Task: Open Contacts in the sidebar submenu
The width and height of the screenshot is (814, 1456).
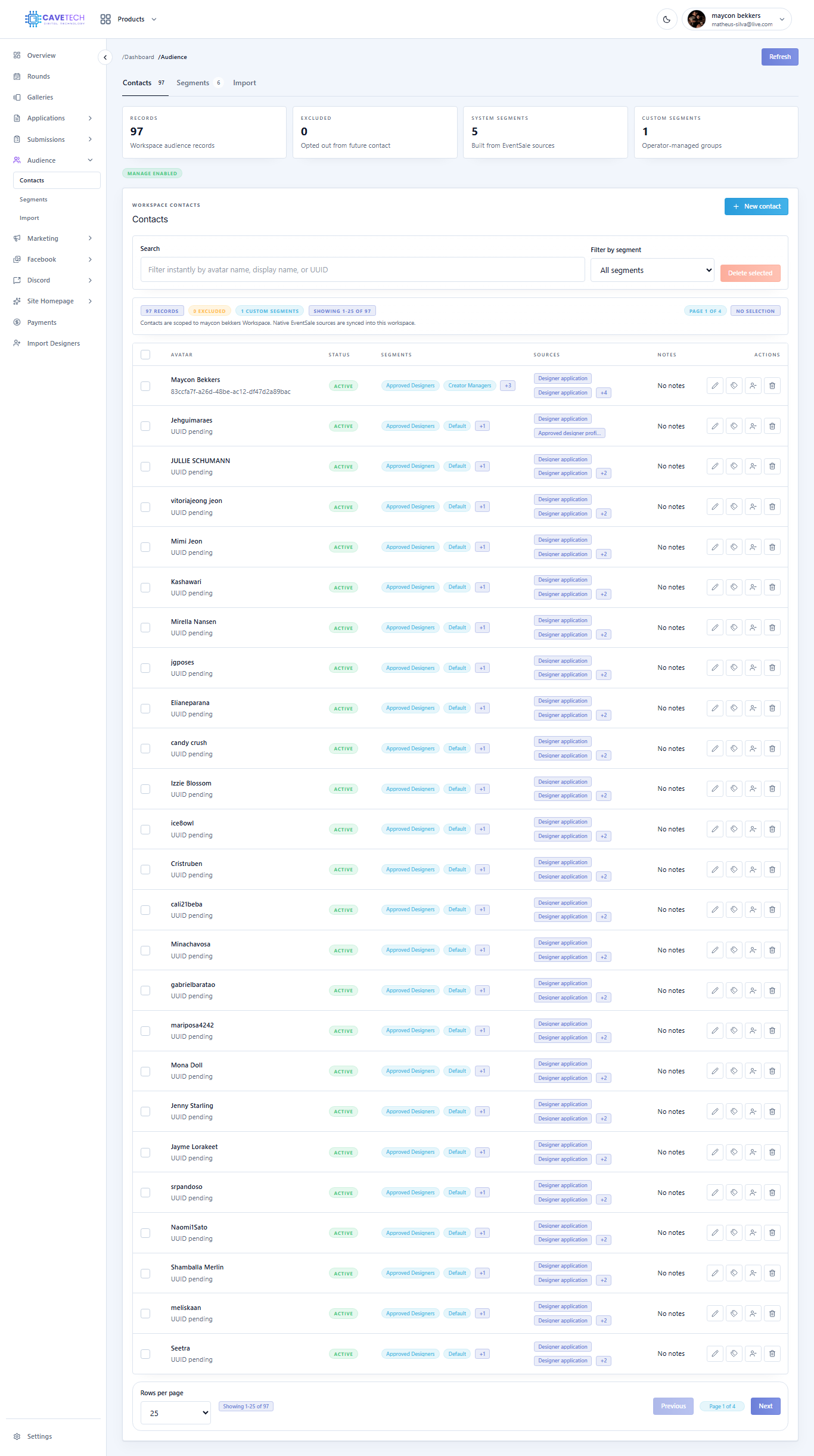Action: tap(57, 181)
